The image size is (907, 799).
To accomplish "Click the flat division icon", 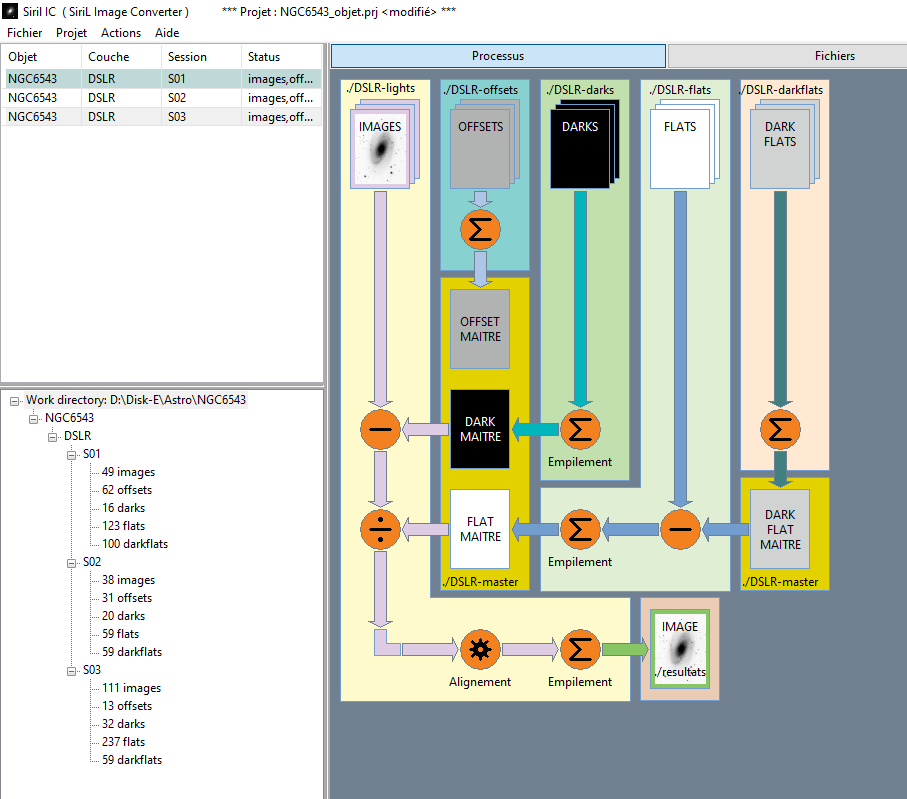I will point(380,529).
